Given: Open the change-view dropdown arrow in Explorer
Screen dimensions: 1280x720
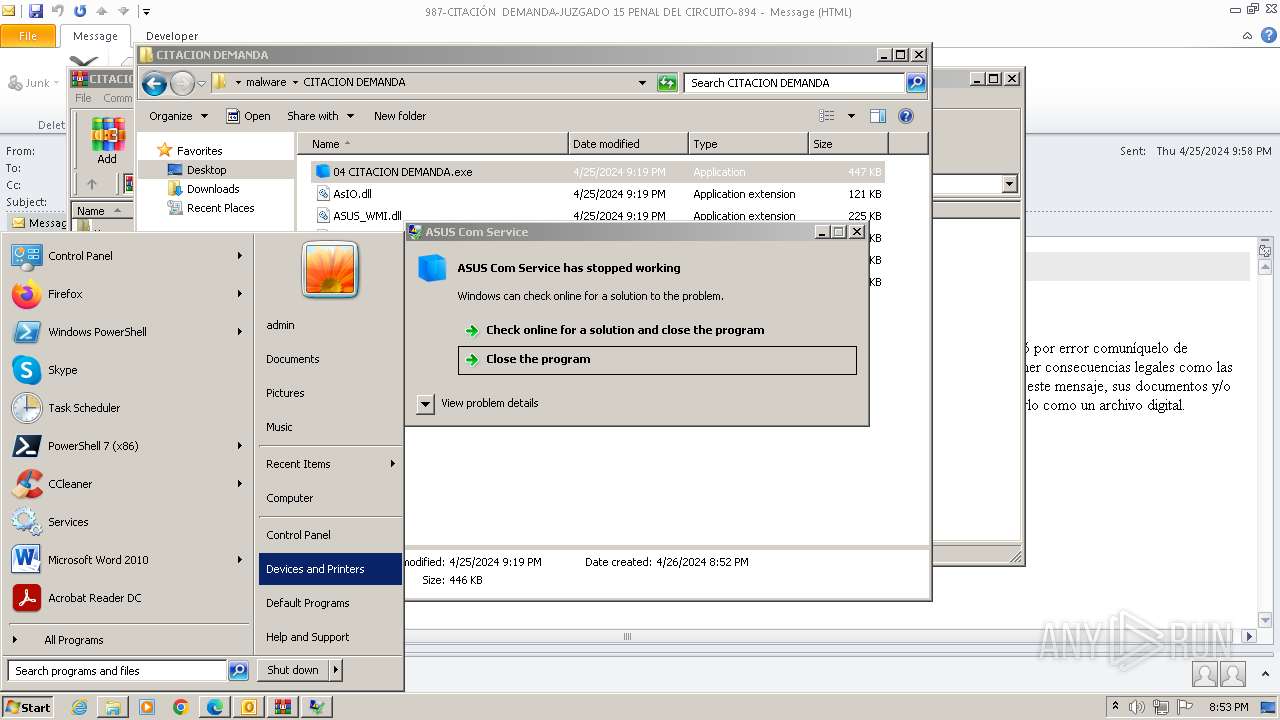Looking at the screenshot, I should pos(851,116).
